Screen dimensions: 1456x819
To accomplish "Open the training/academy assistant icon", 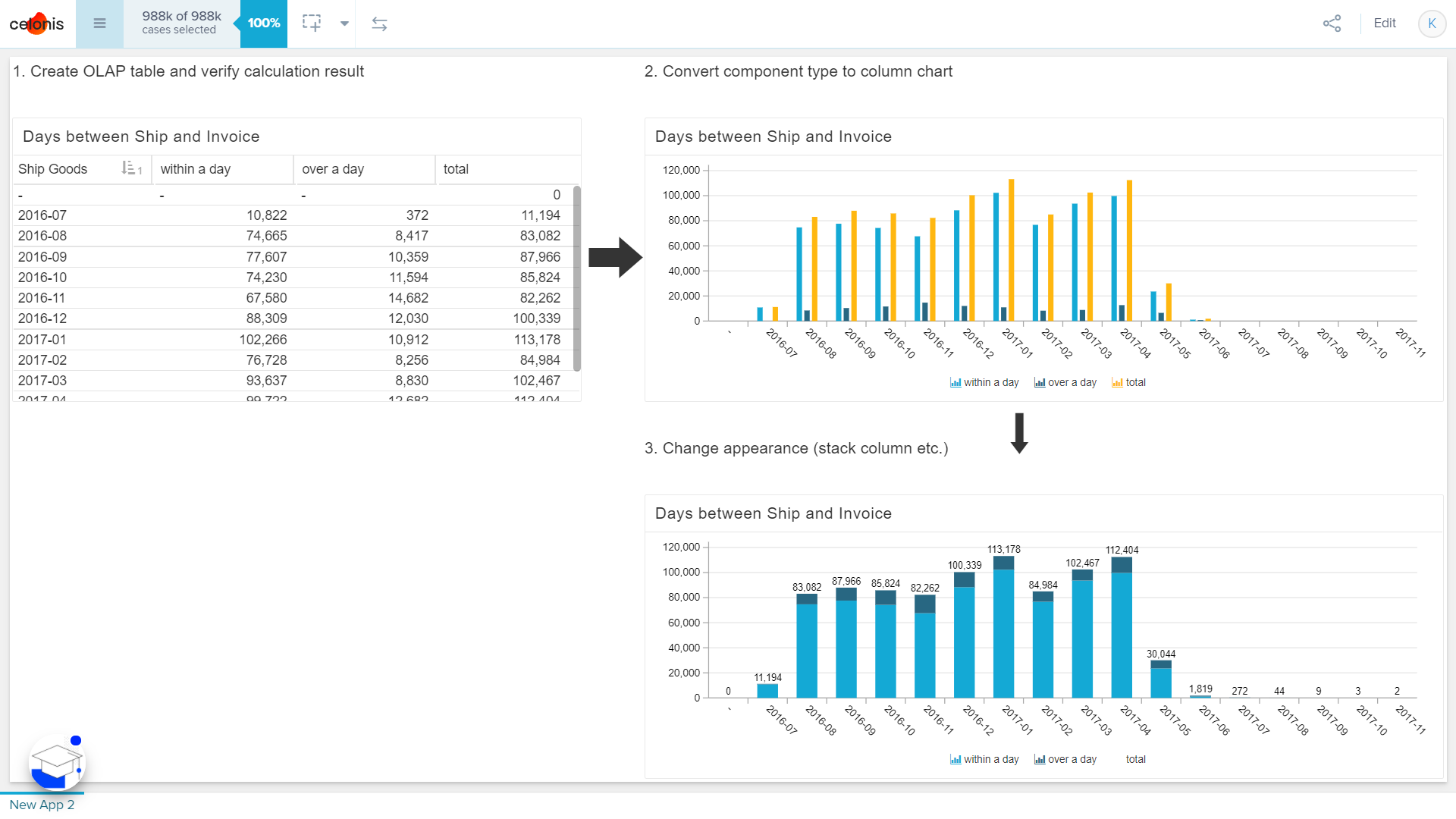I will [x=57, y=763].
